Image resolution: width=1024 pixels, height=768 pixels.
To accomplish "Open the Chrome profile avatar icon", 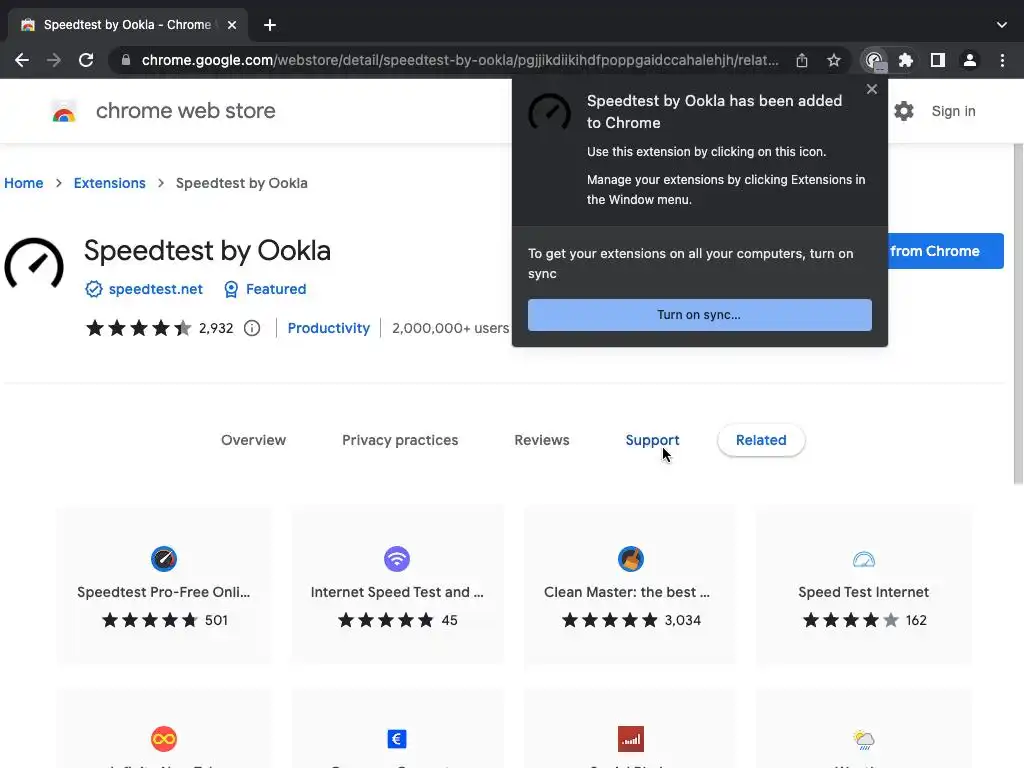I will 970,60.
